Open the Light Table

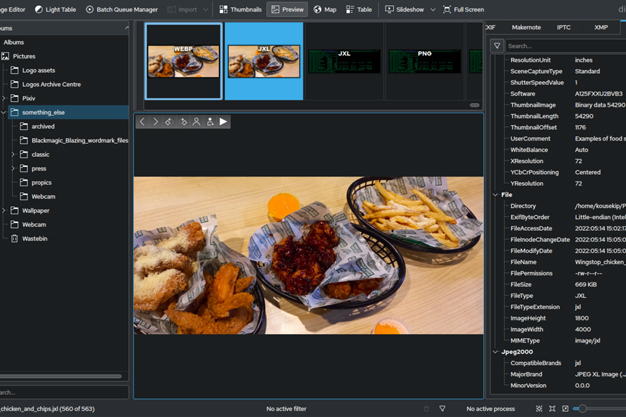click(x=55, y=9)
